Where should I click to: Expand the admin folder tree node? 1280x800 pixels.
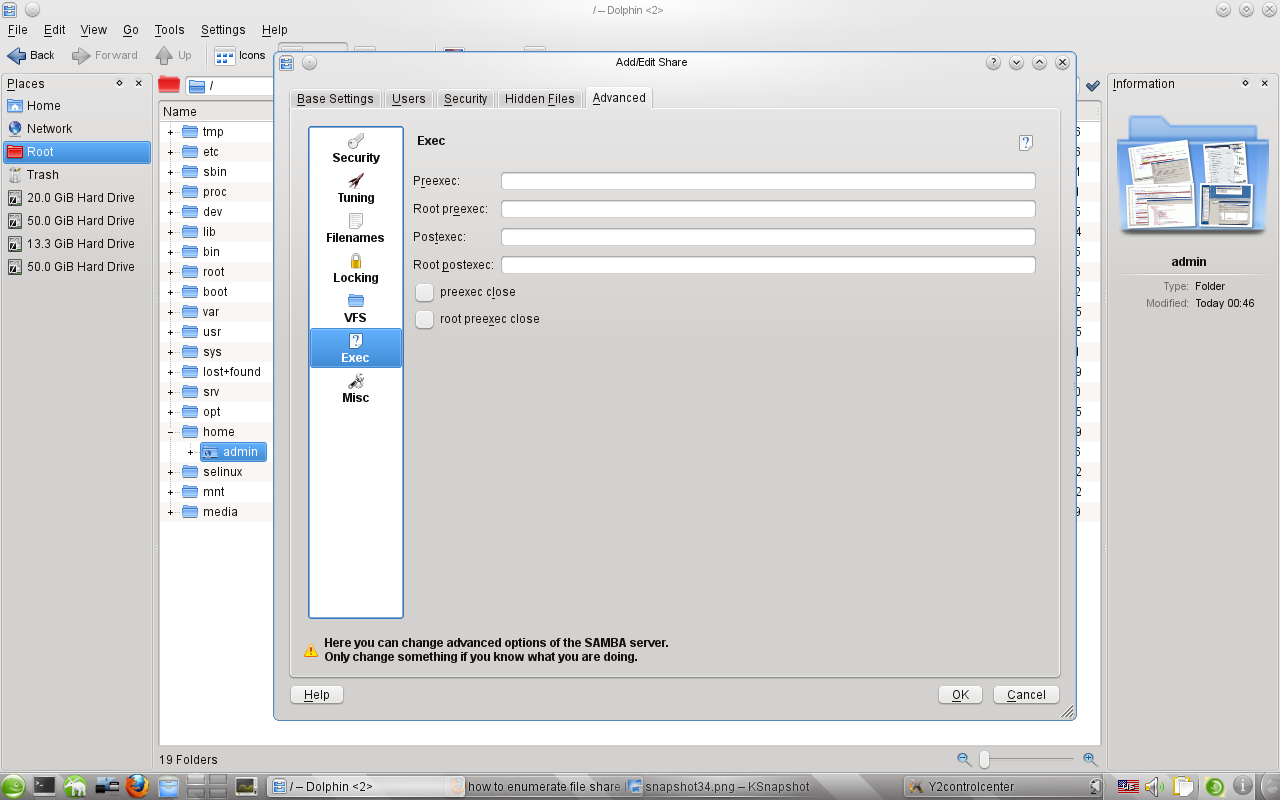[x=190, y=452]
